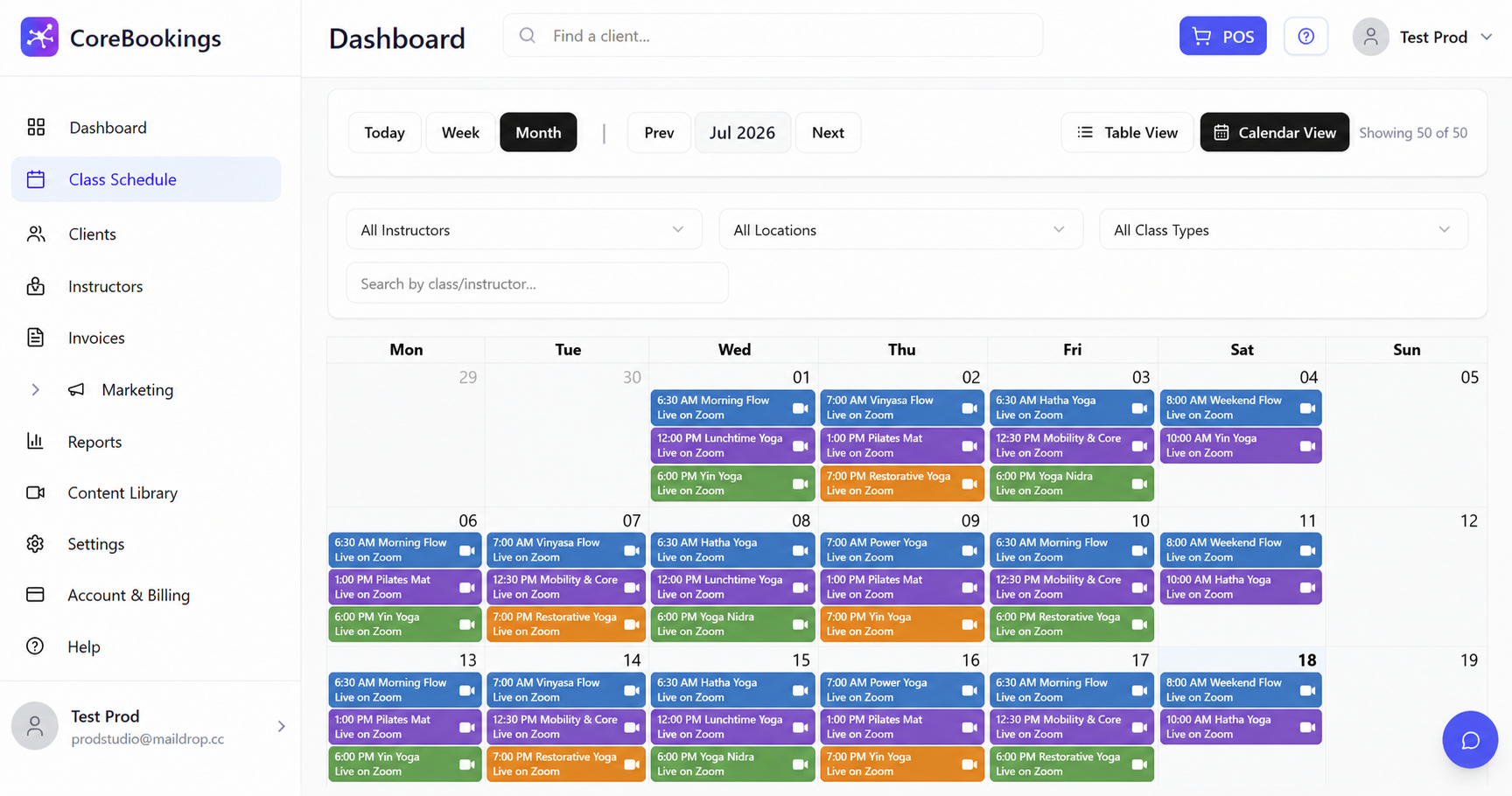Click Zoom camera icon on July 18 Weekend Flow
1512x796 pixels.
[1307, 691]
